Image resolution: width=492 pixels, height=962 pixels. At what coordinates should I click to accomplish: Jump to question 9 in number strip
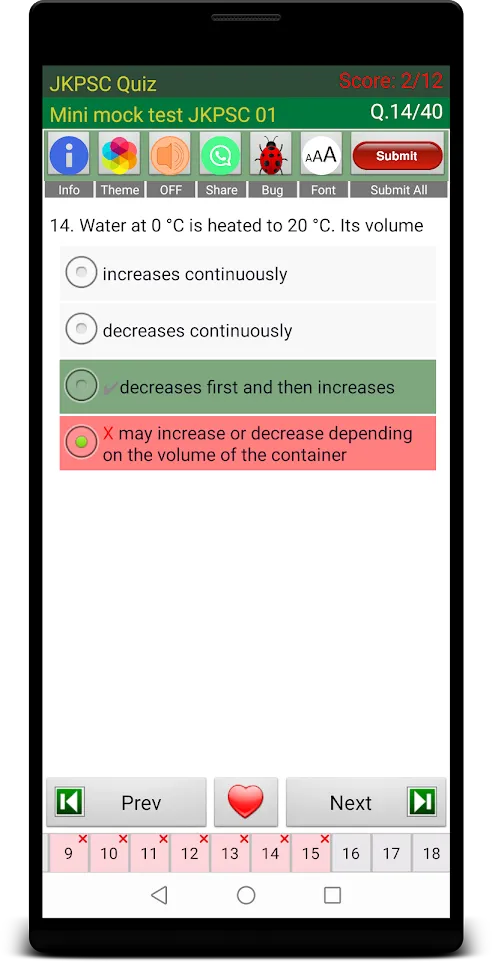[x=69, y=853]
